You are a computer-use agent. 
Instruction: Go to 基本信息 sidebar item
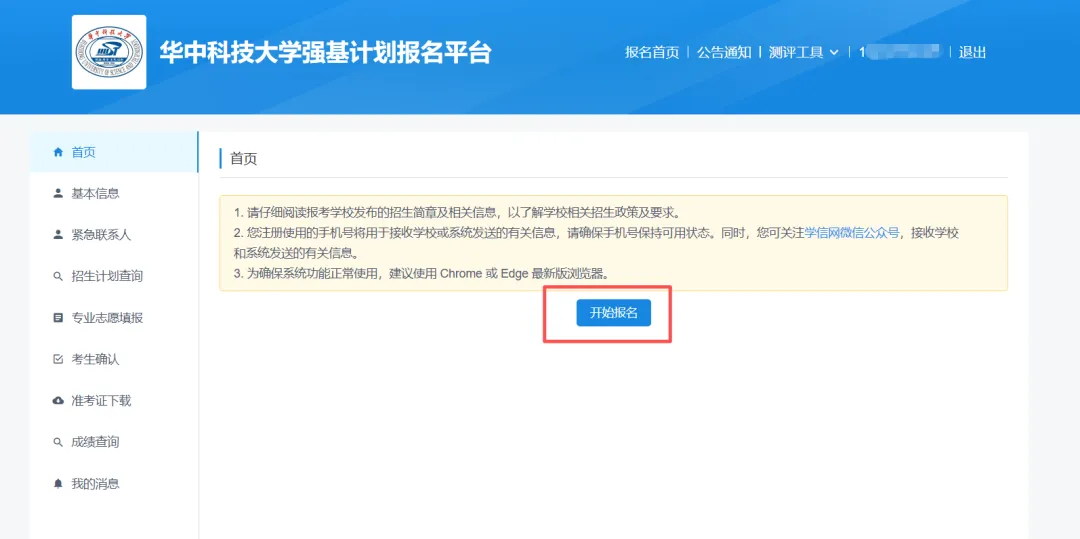tap(114, 193)
